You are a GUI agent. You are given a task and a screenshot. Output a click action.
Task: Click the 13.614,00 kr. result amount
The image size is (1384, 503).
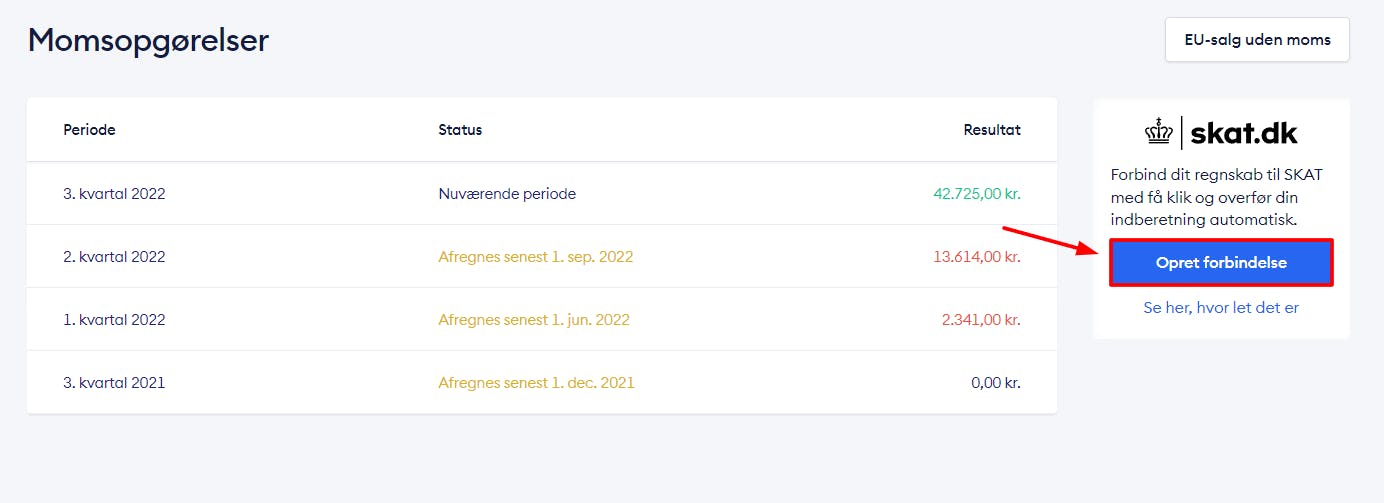point(977,257)
